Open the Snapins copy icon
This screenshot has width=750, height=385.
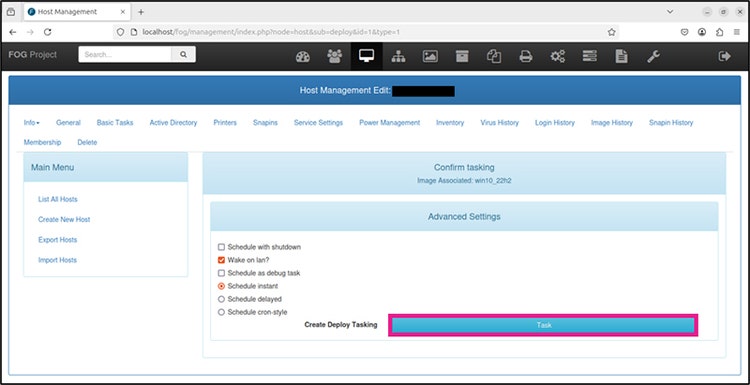pos(494,56)
